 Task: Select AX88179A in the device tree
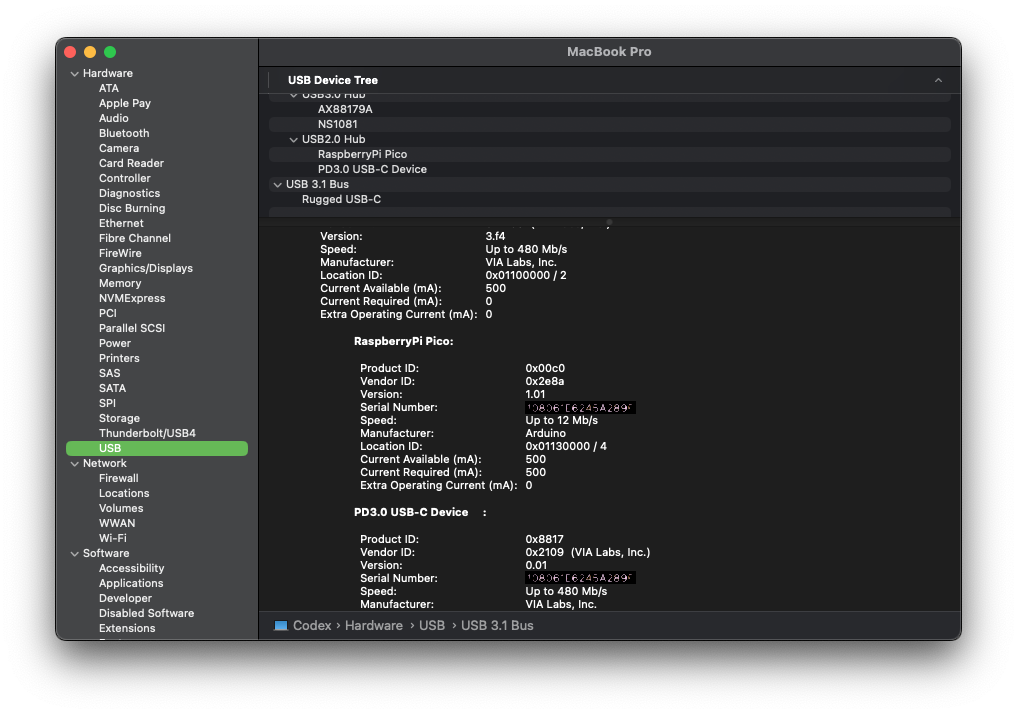[345, 109]
